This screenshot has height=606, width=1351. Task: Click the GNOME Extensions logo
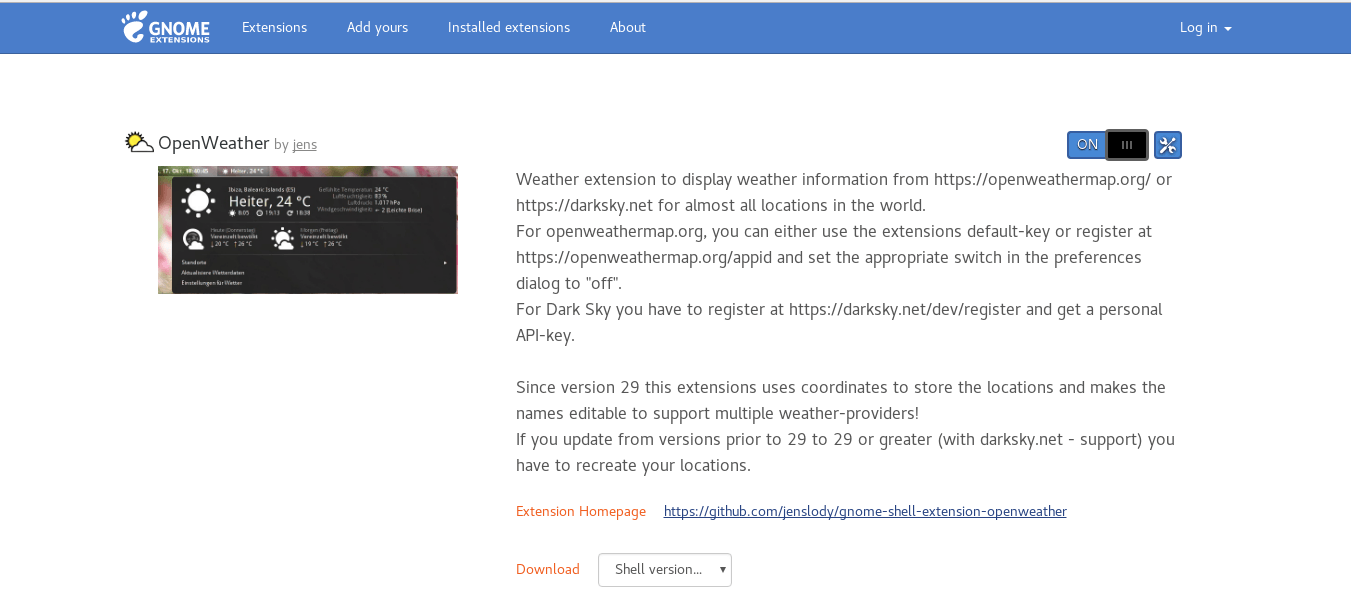166,27
